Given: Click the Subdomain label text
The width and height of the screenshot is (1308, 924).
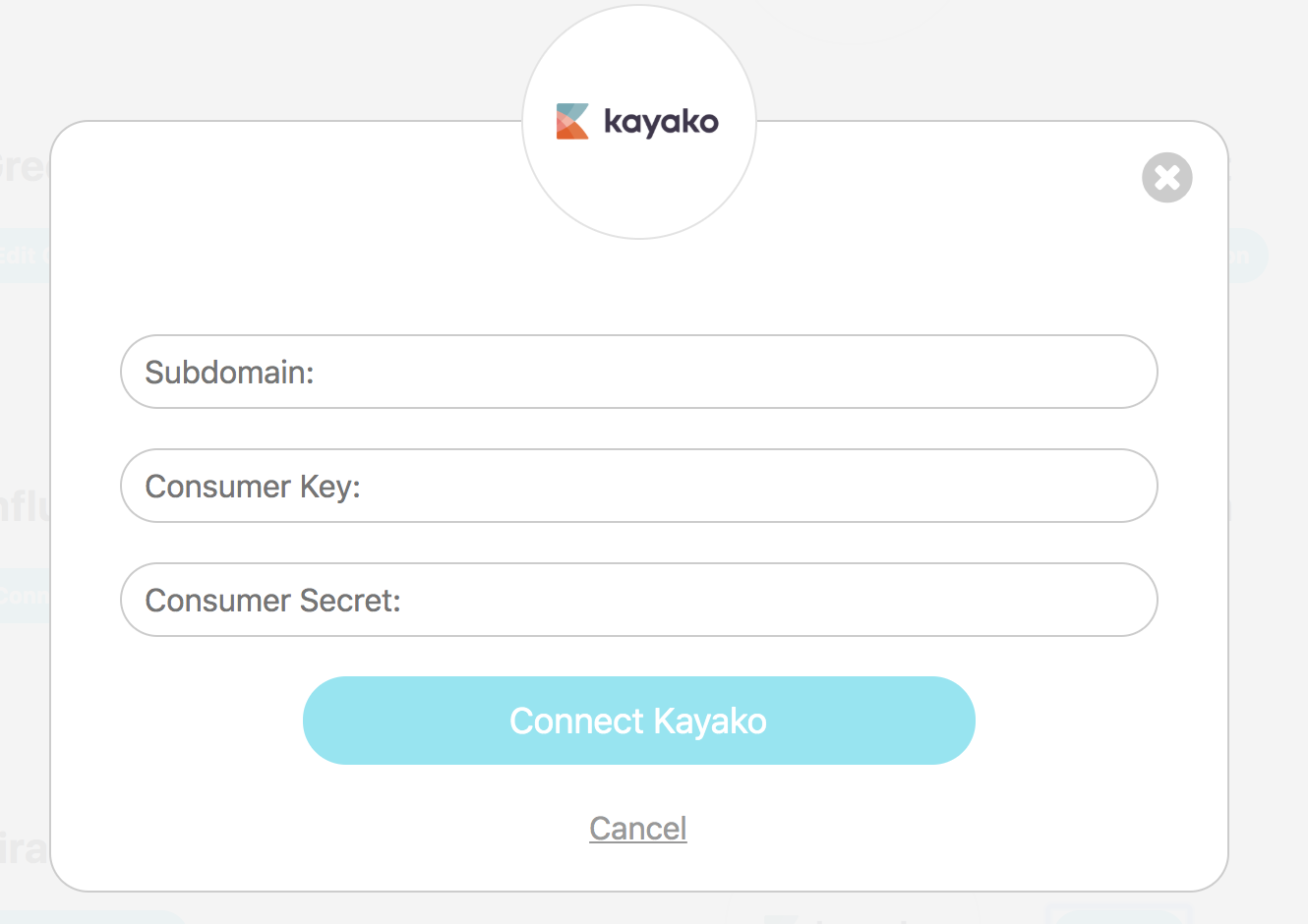Looking at the screenshot, I should pyautogui.click(x=228, y=372).
